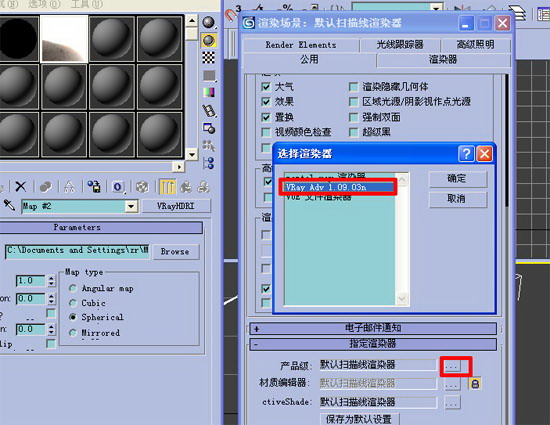
Task: Click the magnet snap icon in main toolbar
Action: pos(231,15)
